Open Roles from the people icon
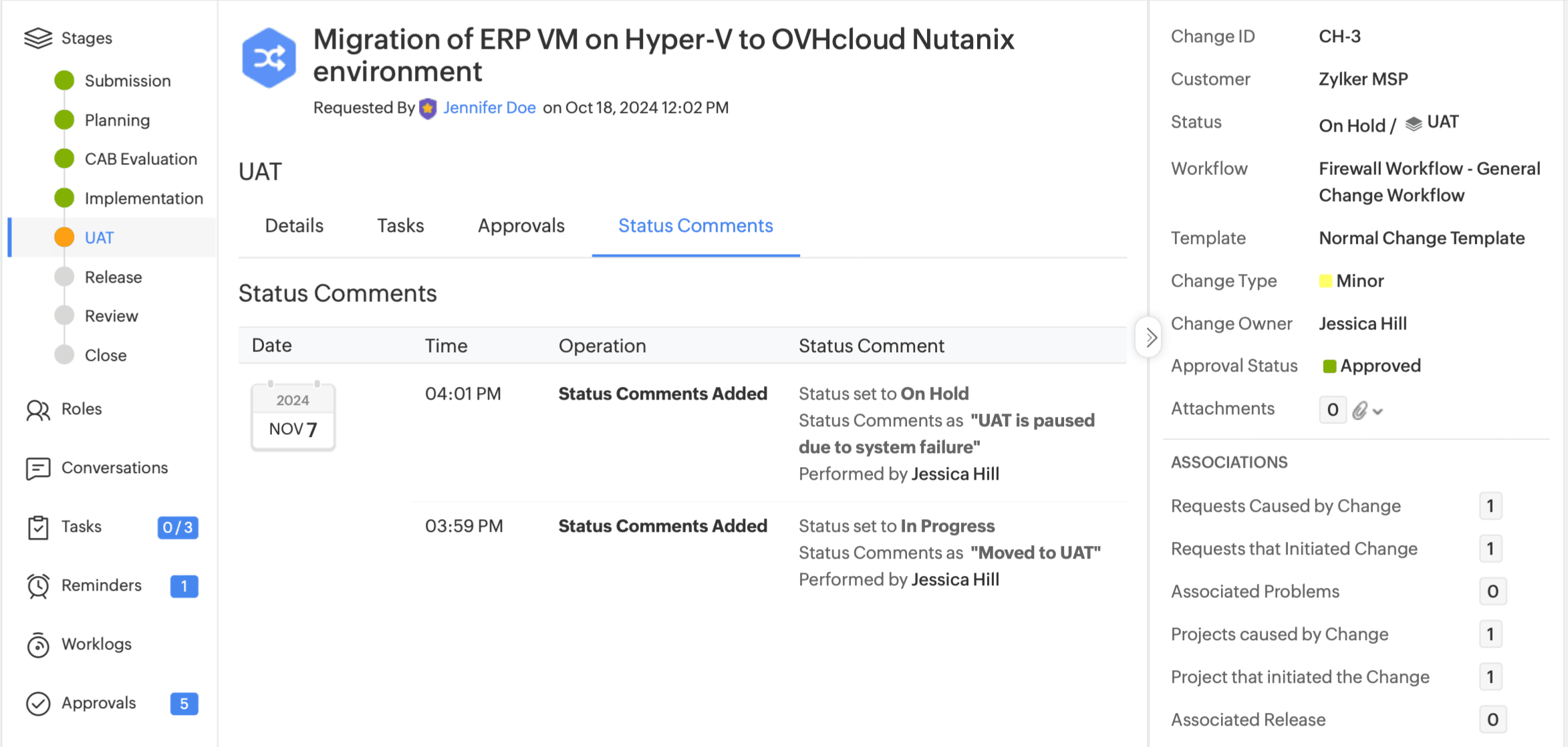 click(x=38, y=410)
